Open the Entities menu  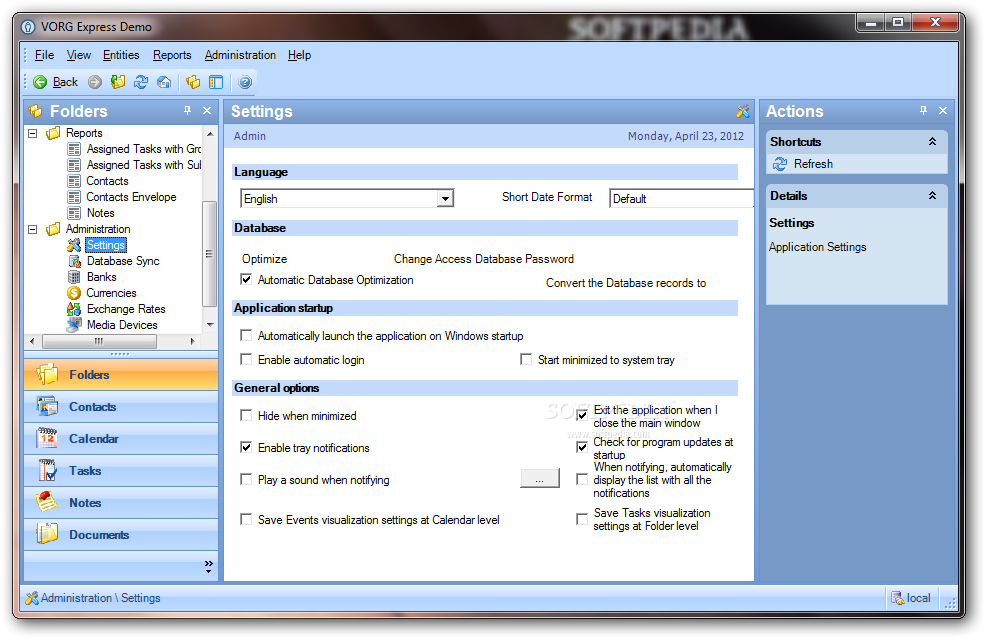[121, 55]
